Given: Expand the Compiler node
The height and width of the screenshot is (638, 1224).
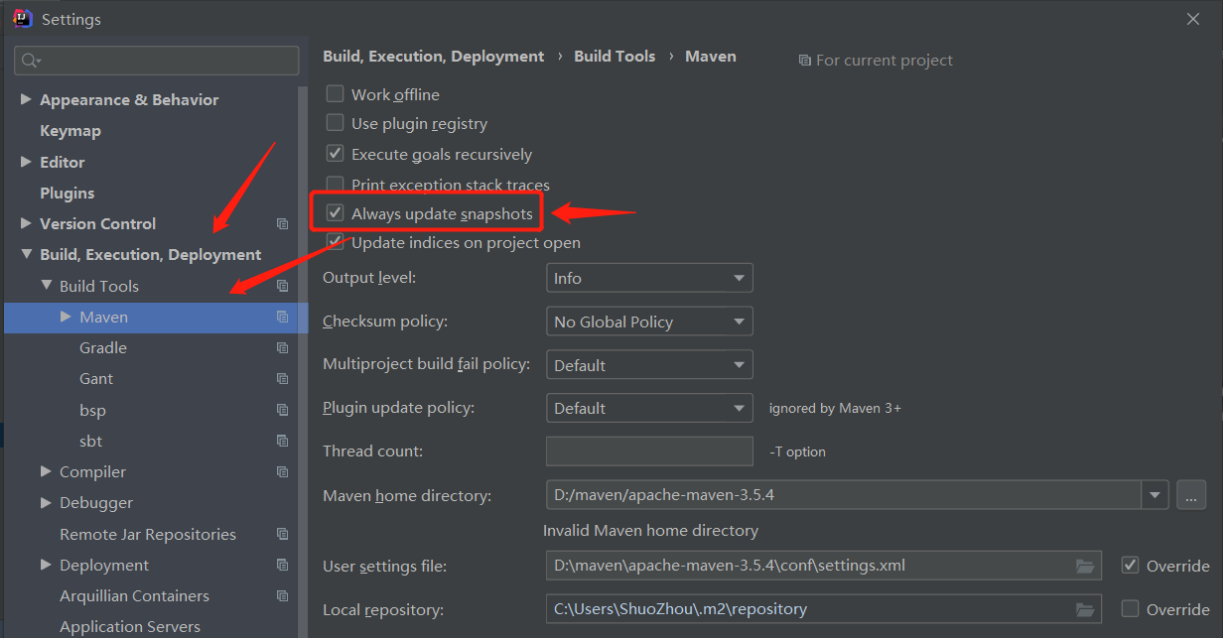Looking at the screenshot, I should (46, 472).
